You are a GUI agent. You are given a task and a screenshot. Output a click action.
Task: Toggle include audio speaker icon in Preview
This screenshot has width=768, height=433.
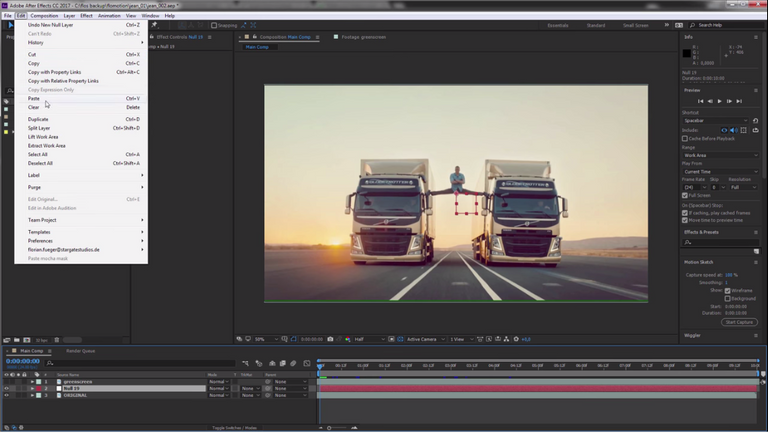point(734,130)
